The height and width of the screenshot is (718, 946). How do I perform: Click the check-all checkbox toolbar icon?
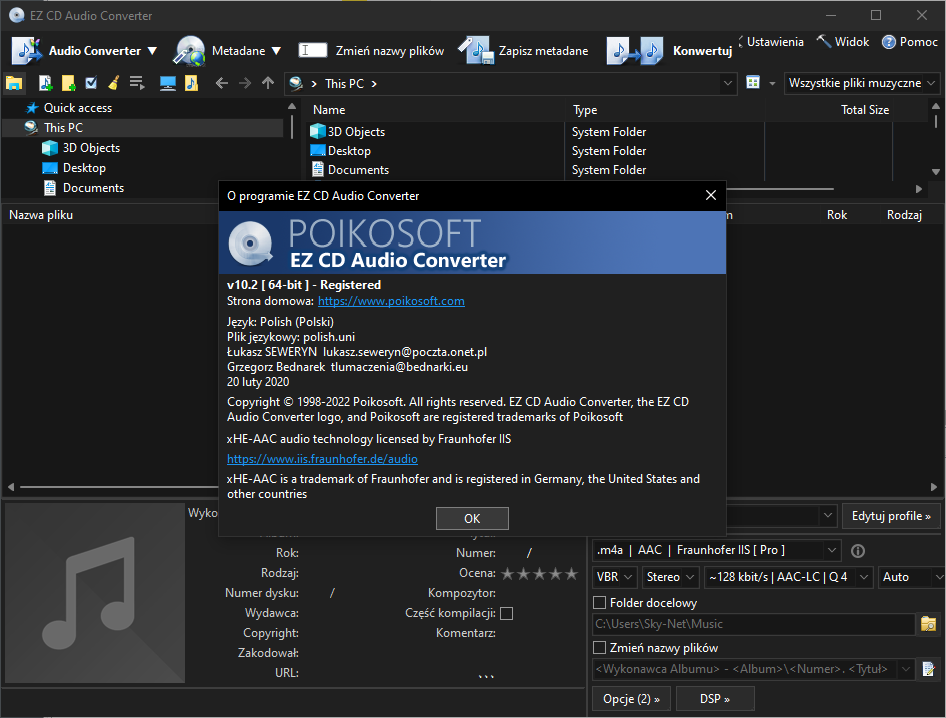click(91, 83)
